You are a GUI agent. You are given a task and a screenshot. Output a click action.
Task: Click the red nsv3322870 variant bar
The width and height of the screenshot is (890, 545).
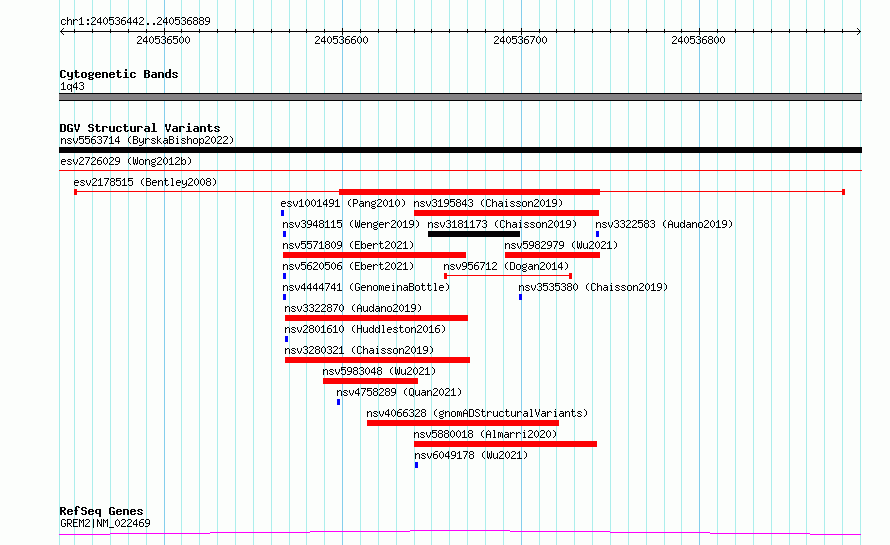pyautogui.click(x=376, y=318)
